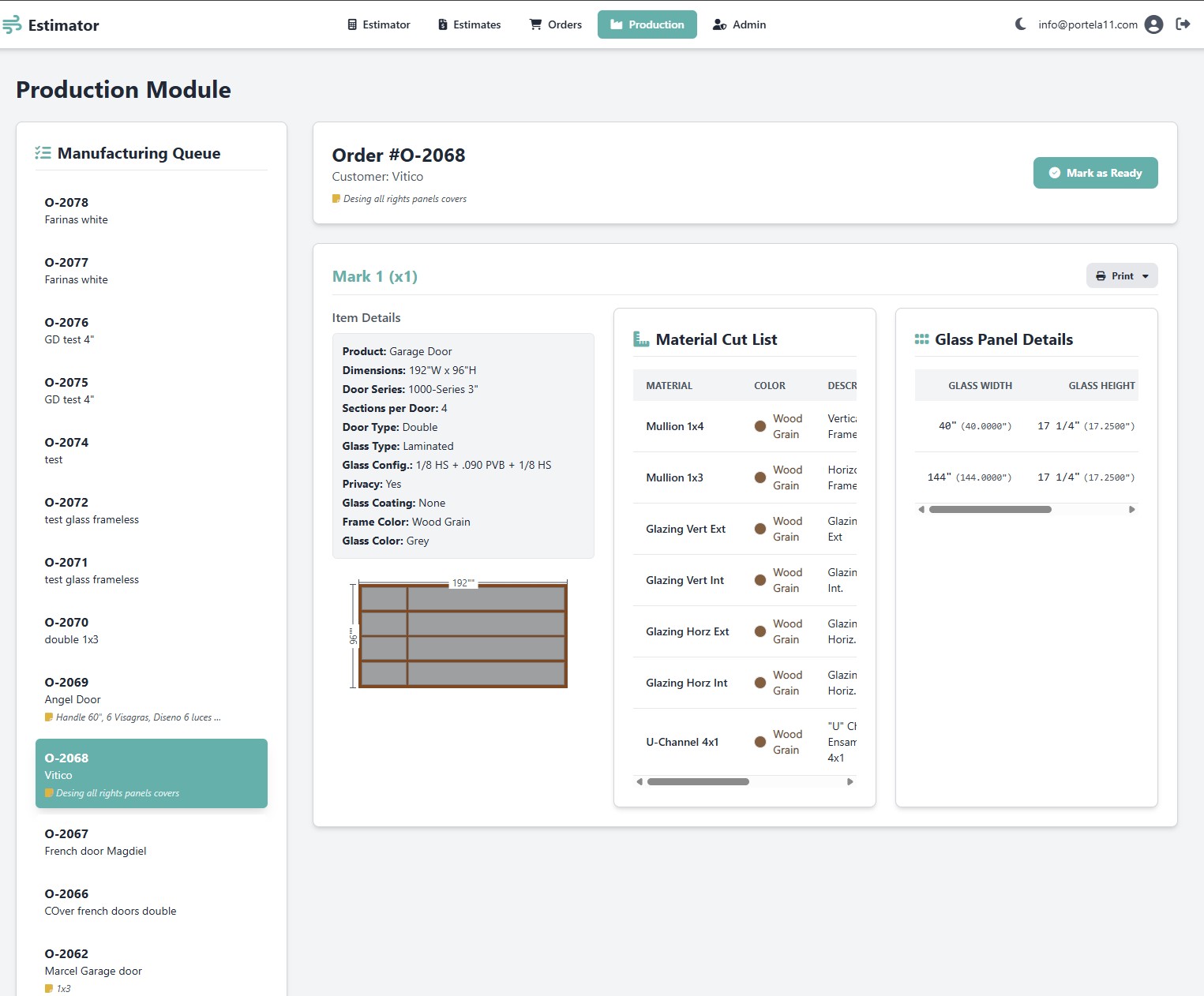The image size is (1204, 996).
Task: Switch to the Estimates section
Action: click(469, 24)
